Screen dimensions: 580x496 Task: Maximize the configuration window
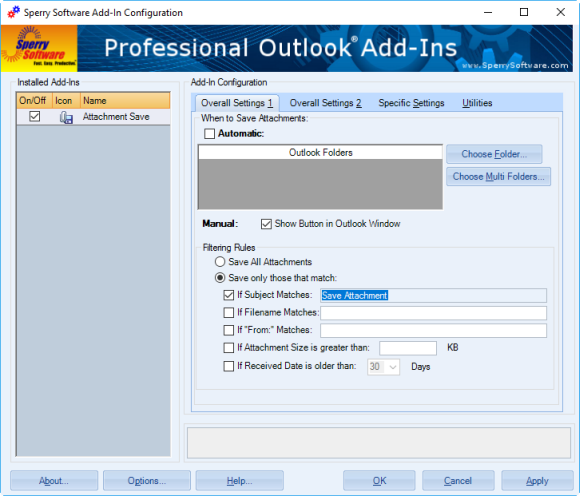click(524, 12)
